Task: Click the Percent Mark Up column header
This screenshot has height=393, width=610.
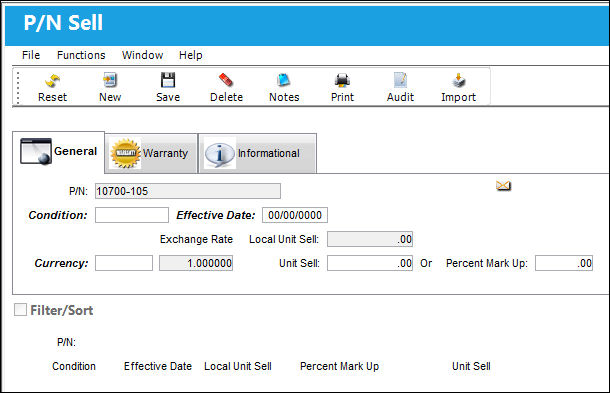Action: point(339,366)
